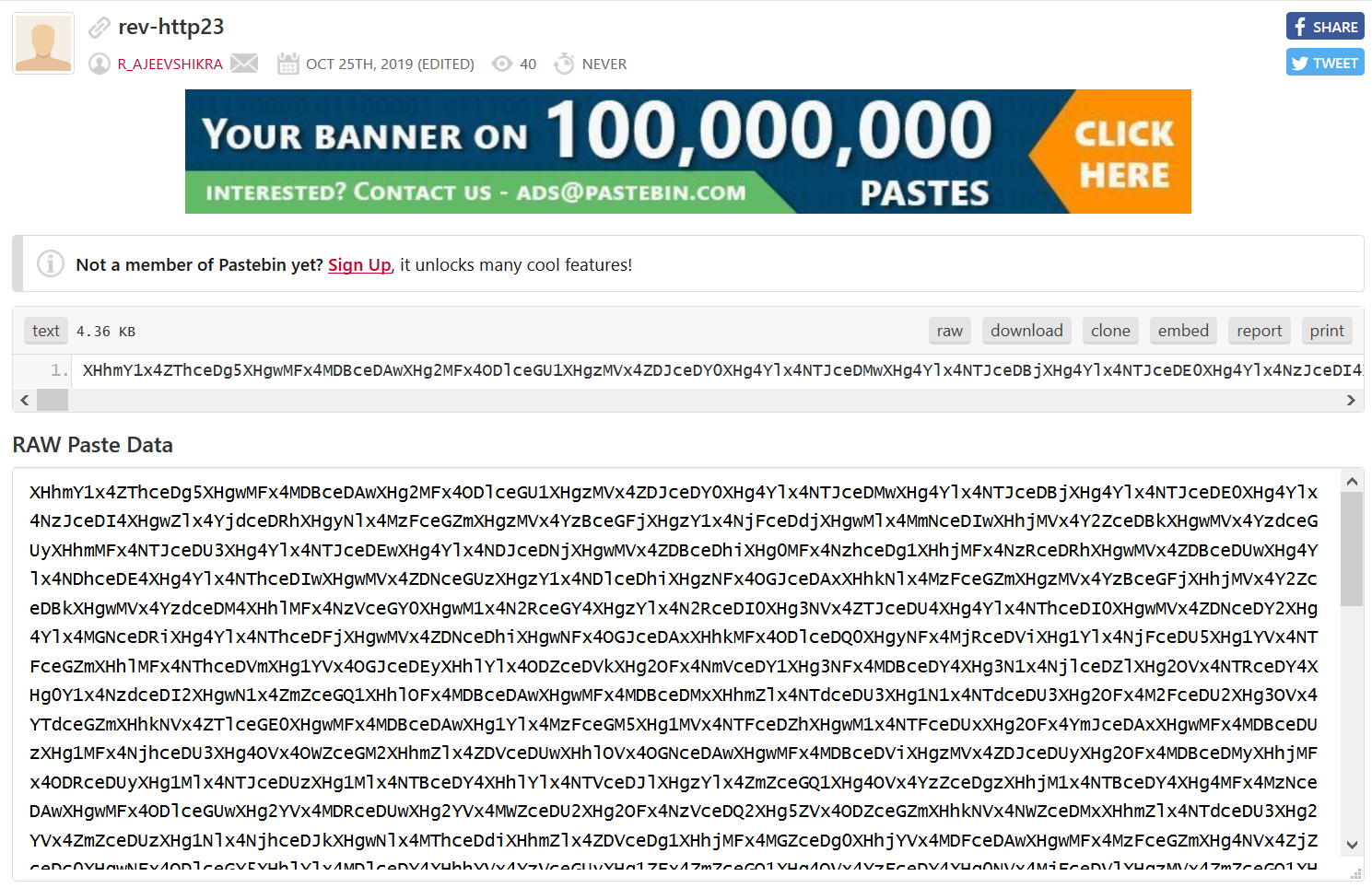The height and width of the screenshot is (888, 1372).
Task: Report this paste
Action: click(1260, 331)
